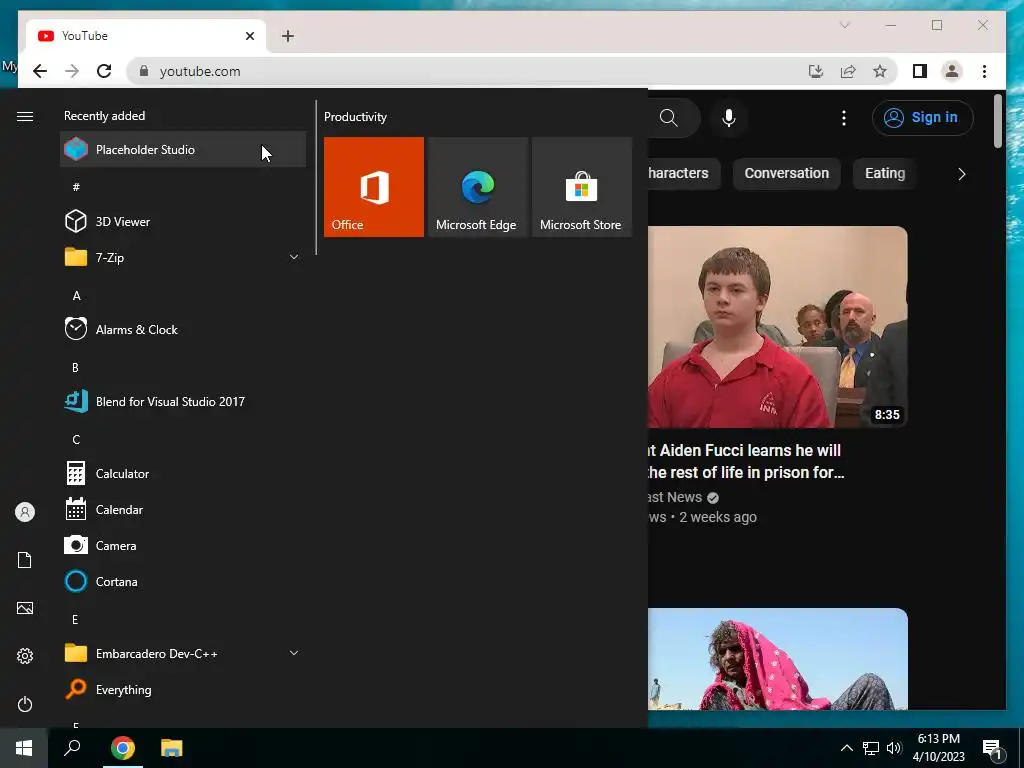1024x768 pixels.
Task: Toggle Chrome side panel
Action: (920, 71)
